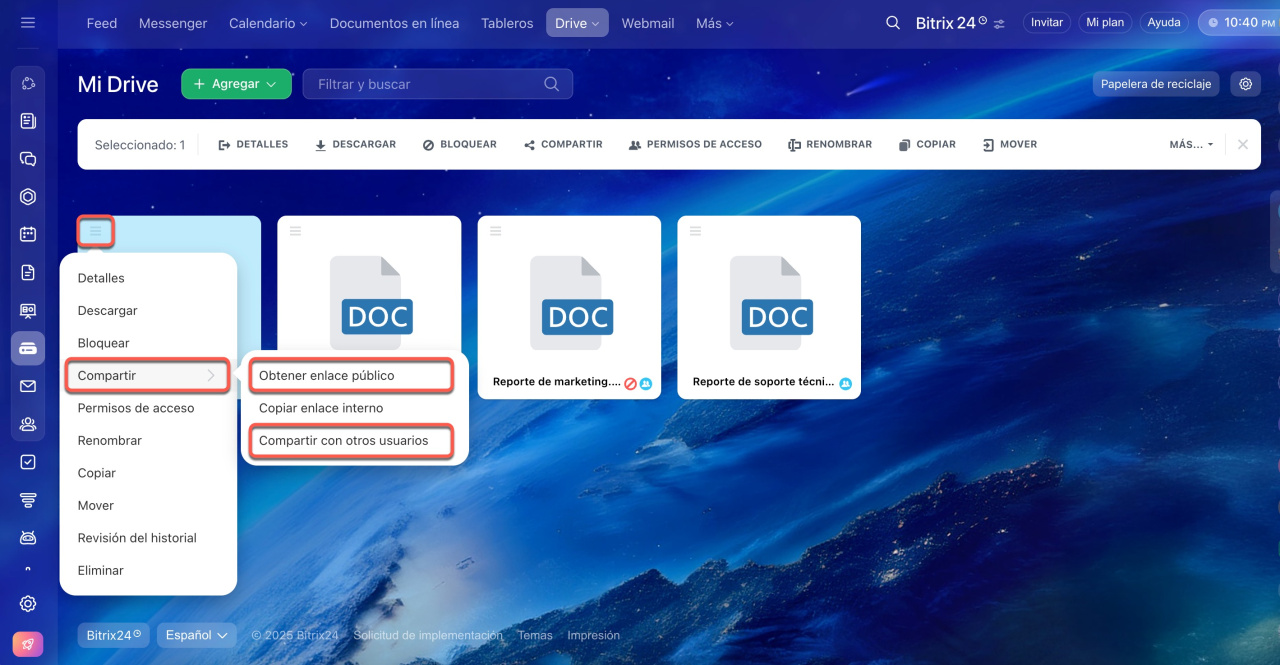Click the Tasks checkmark icon in sidebar
Image resolution: width=1280 pixels, height=665 pixels.
pos(28,462)
